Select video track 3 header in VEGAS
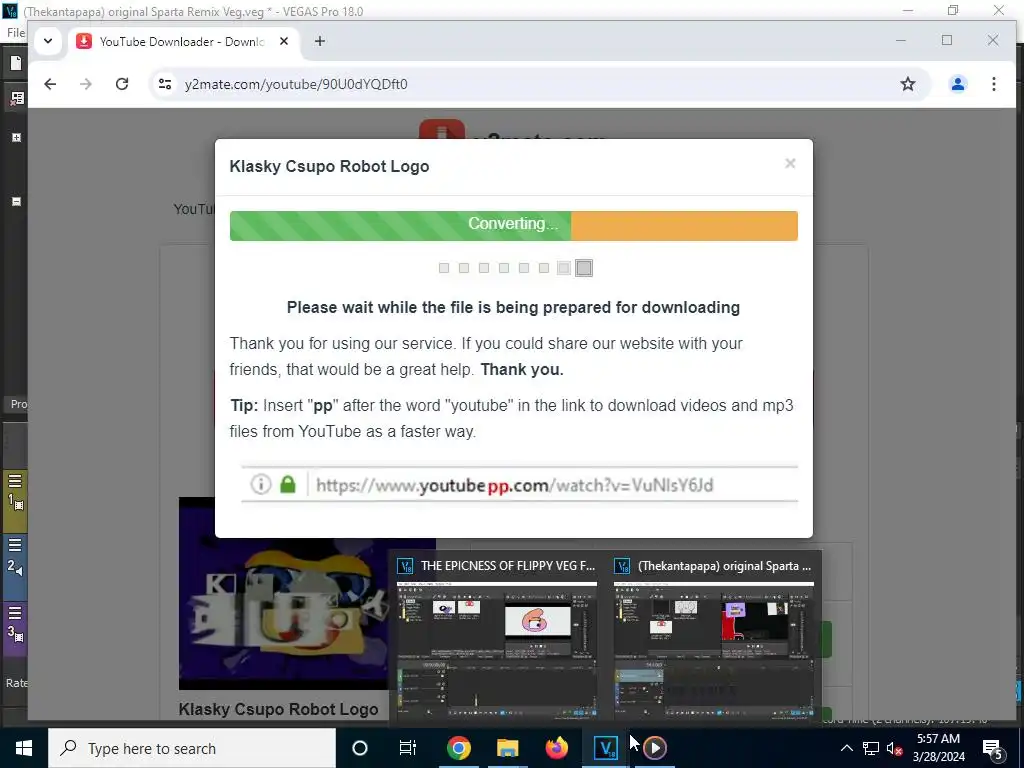Viewport: 1024px width, 768px height. [15, 630]
